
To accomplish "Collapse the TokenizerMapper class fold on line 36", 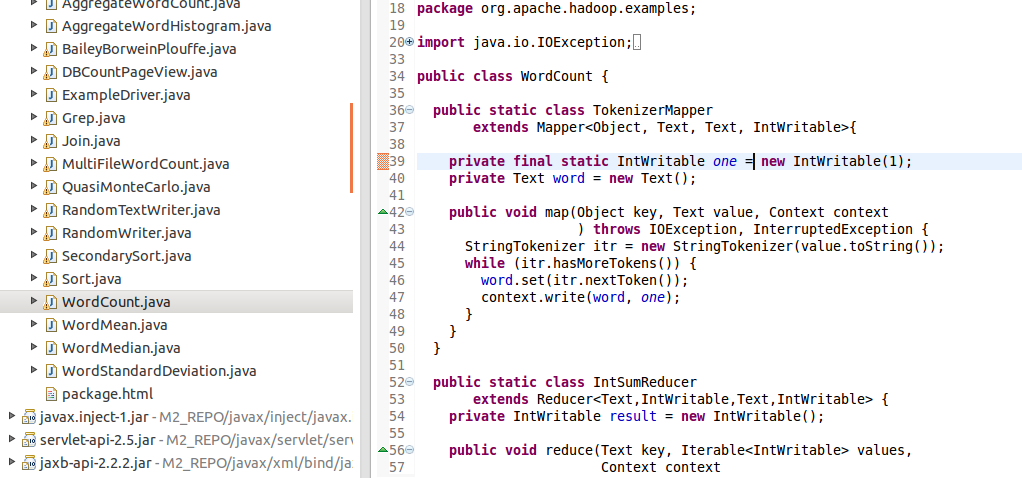I will [x=410, y=110].
